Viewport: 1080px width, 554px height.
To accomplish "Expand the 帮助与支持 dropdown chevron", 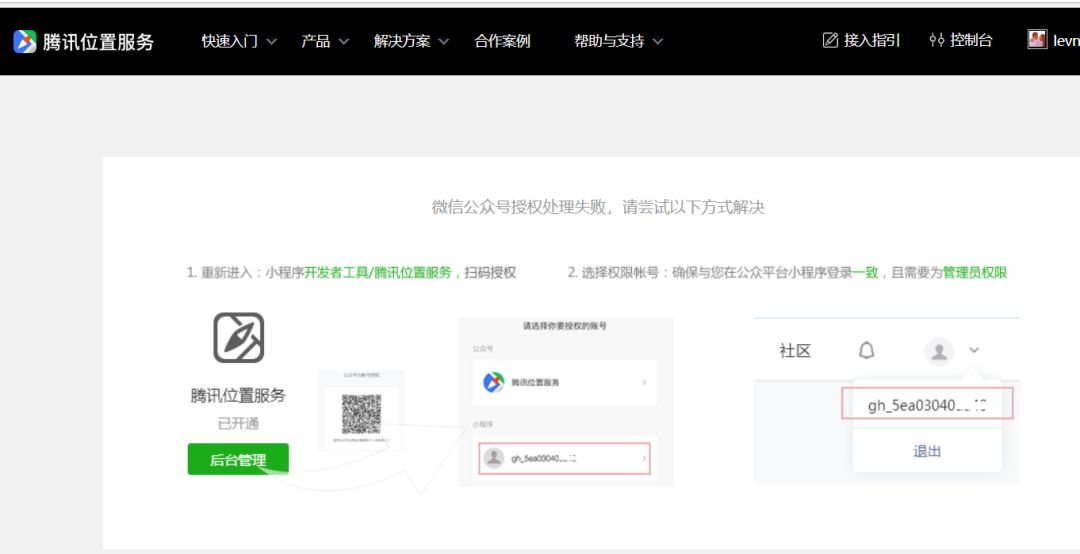I will pyautogui.click(x=658, y=41).
